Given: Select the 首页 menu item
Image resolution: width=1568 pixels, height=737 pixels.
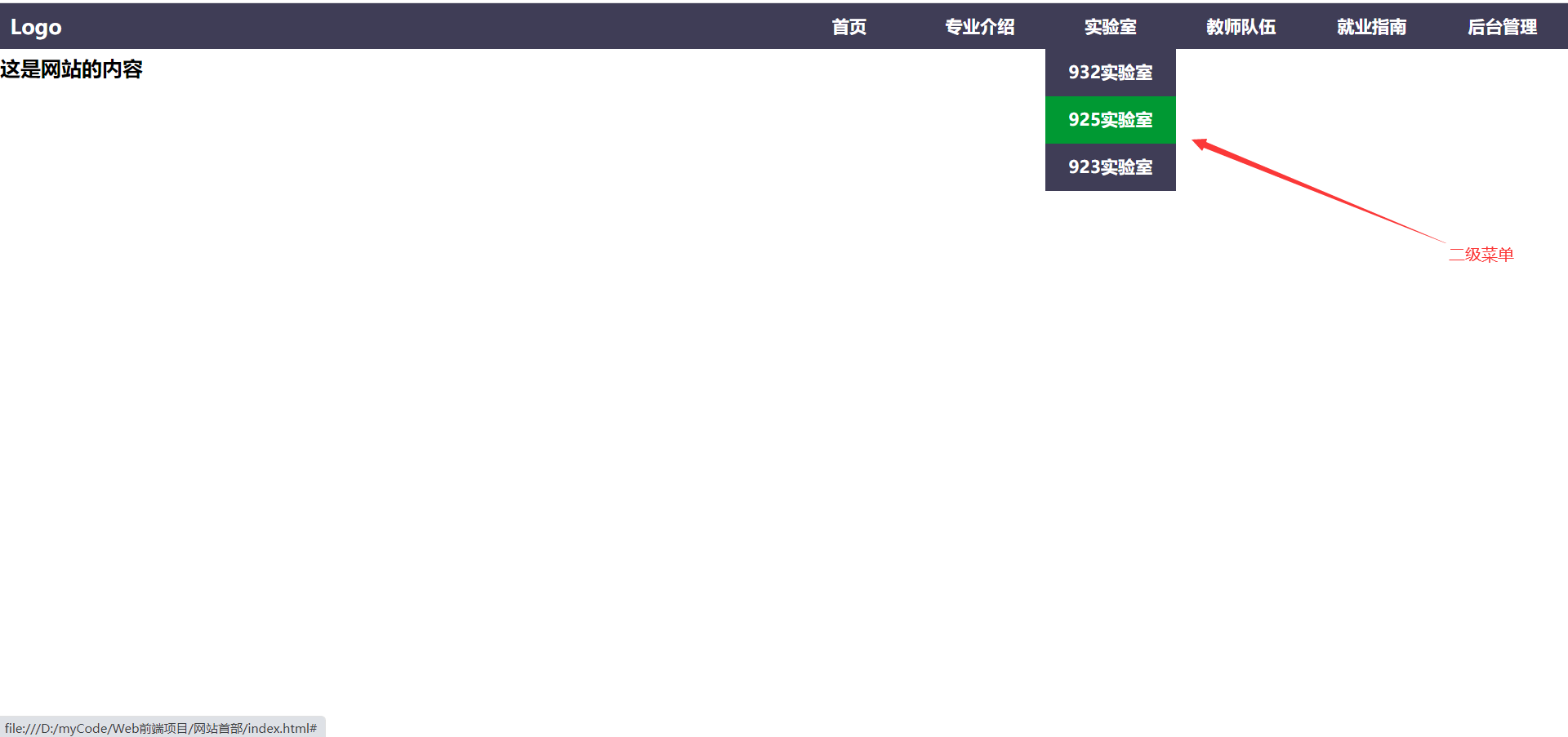Looking at the screenshot, I should [849, 26].
